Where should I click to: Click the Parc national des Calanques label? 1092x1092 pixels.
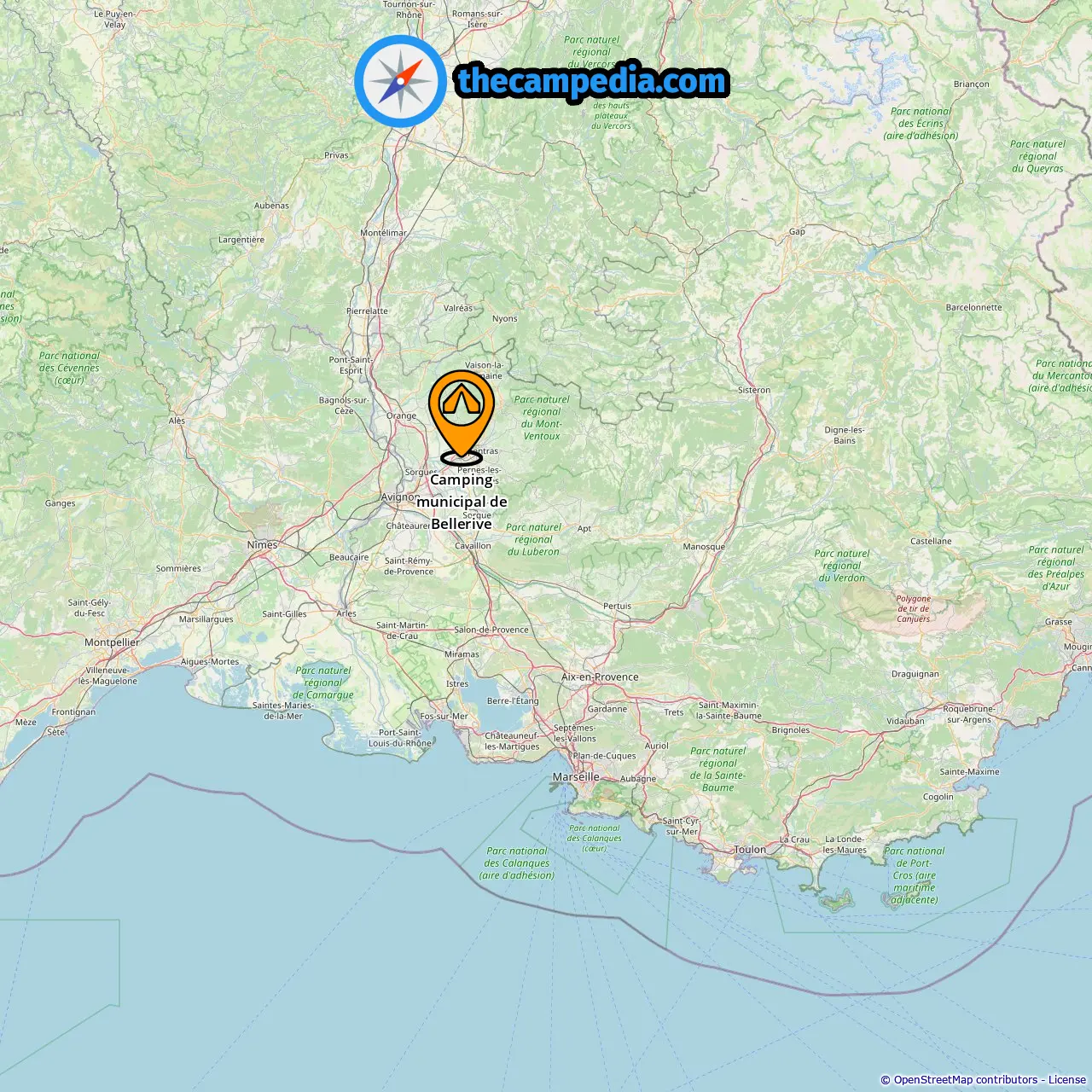(x=517, y=863)
